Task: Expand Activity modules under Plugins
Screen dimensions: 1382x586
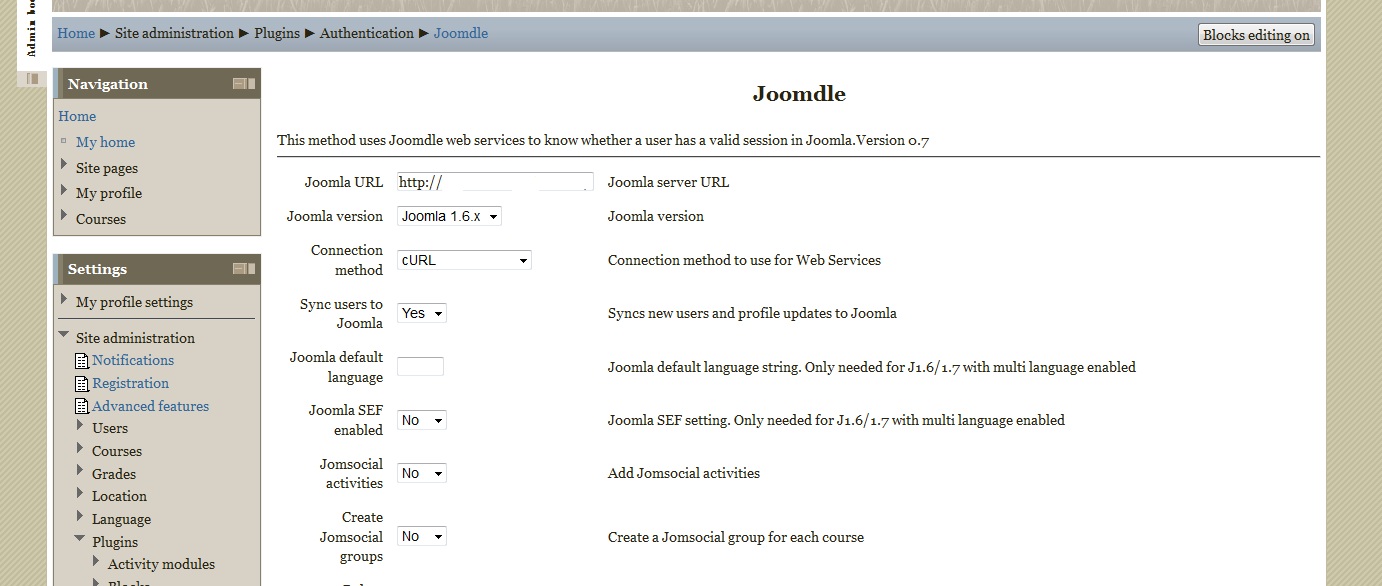Action: coord(97,563)
